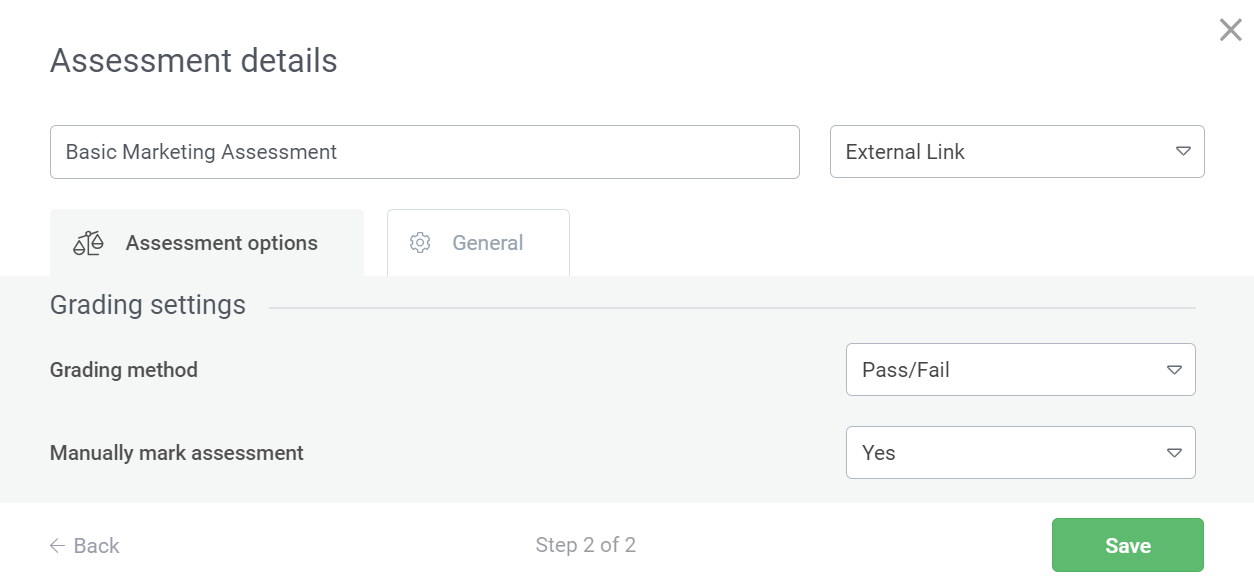Image resolution: width=1254 pixels, height=580 pixels.
Task: Click the Manually mark assessment label
Action: [177, 453]
